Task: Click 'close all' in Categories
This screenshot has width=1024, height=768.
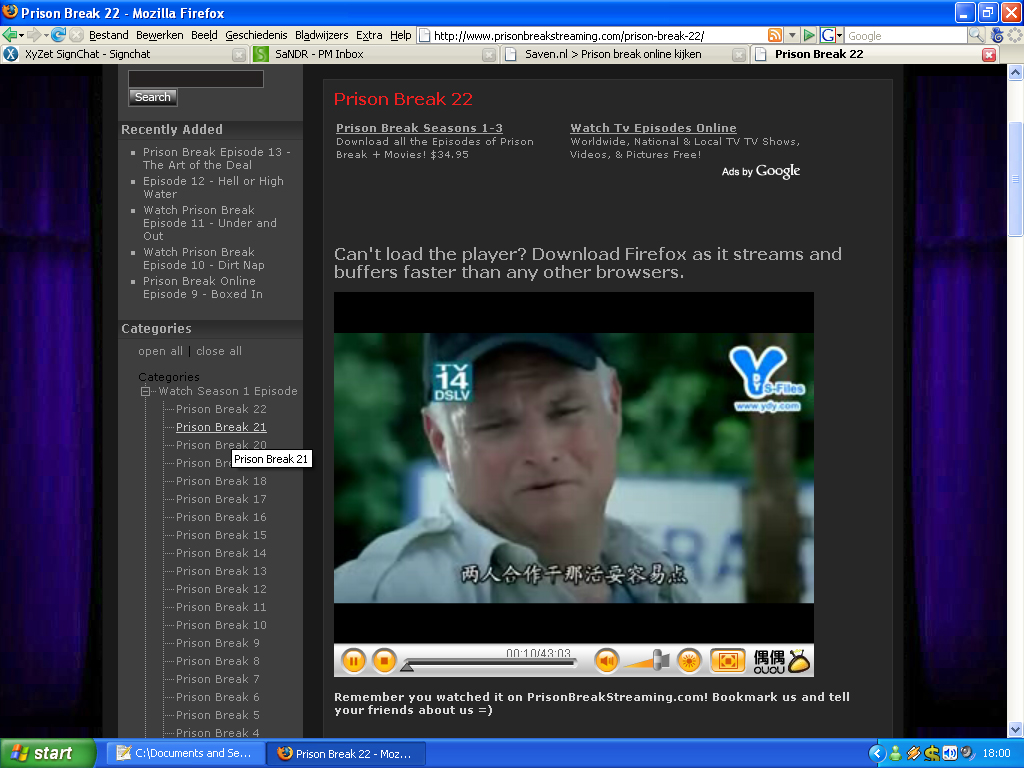Action: tap(219, 351)
